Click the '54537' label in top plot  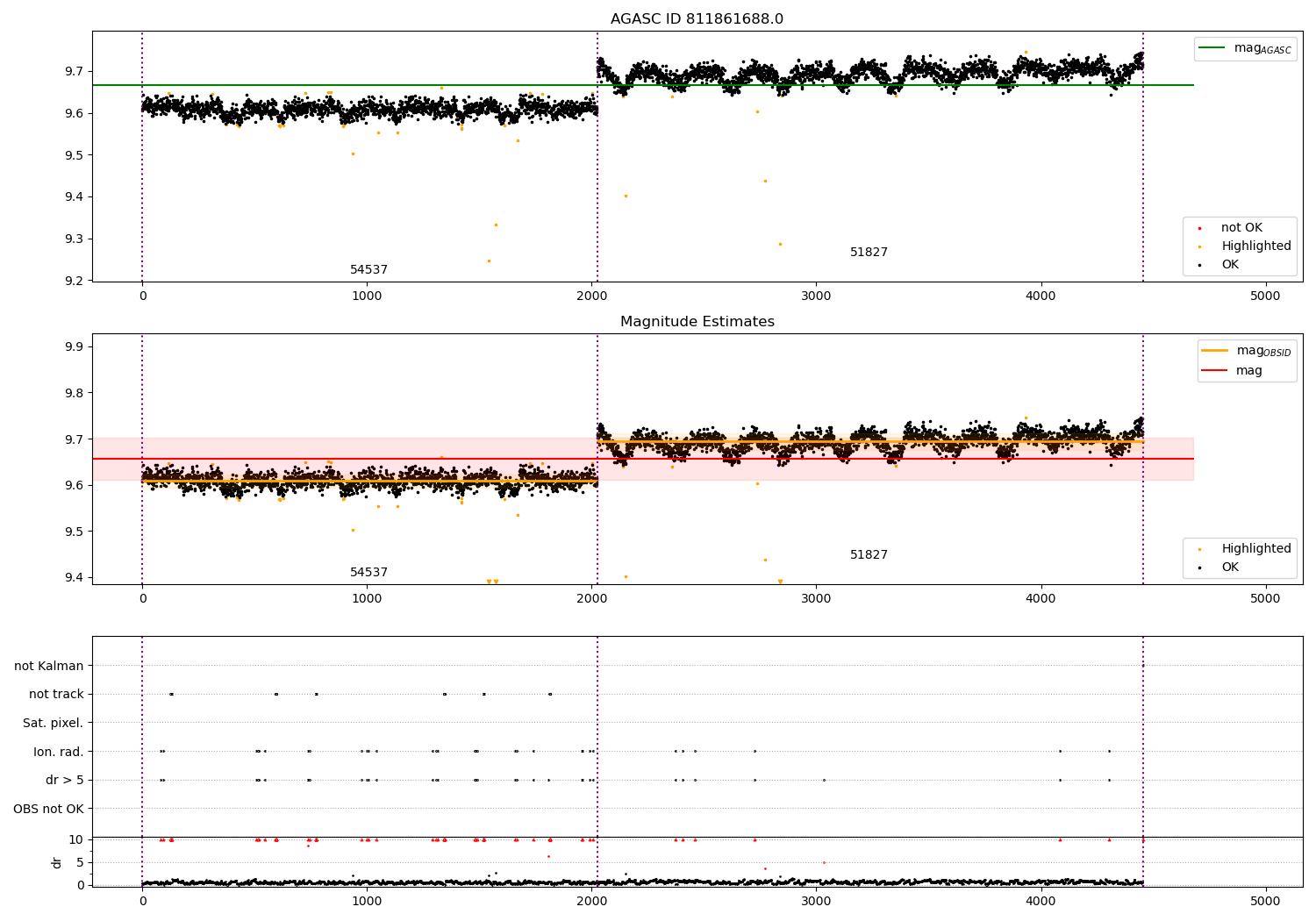click(x=368, y=270)
